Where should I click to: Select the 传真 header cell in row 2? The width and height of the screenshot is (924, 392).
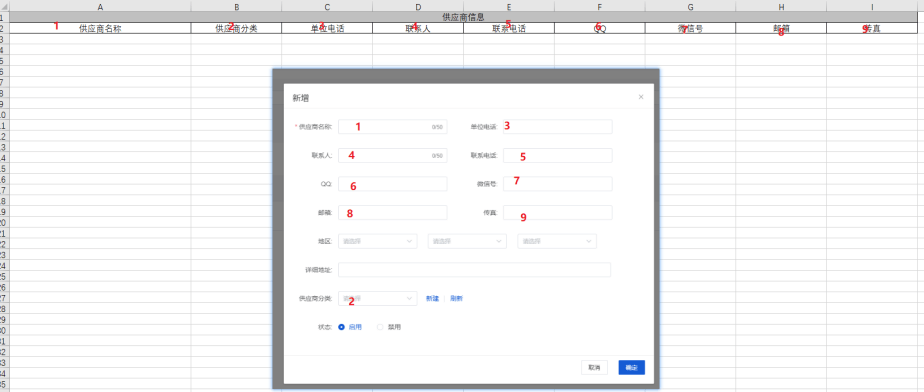[872, 28]
